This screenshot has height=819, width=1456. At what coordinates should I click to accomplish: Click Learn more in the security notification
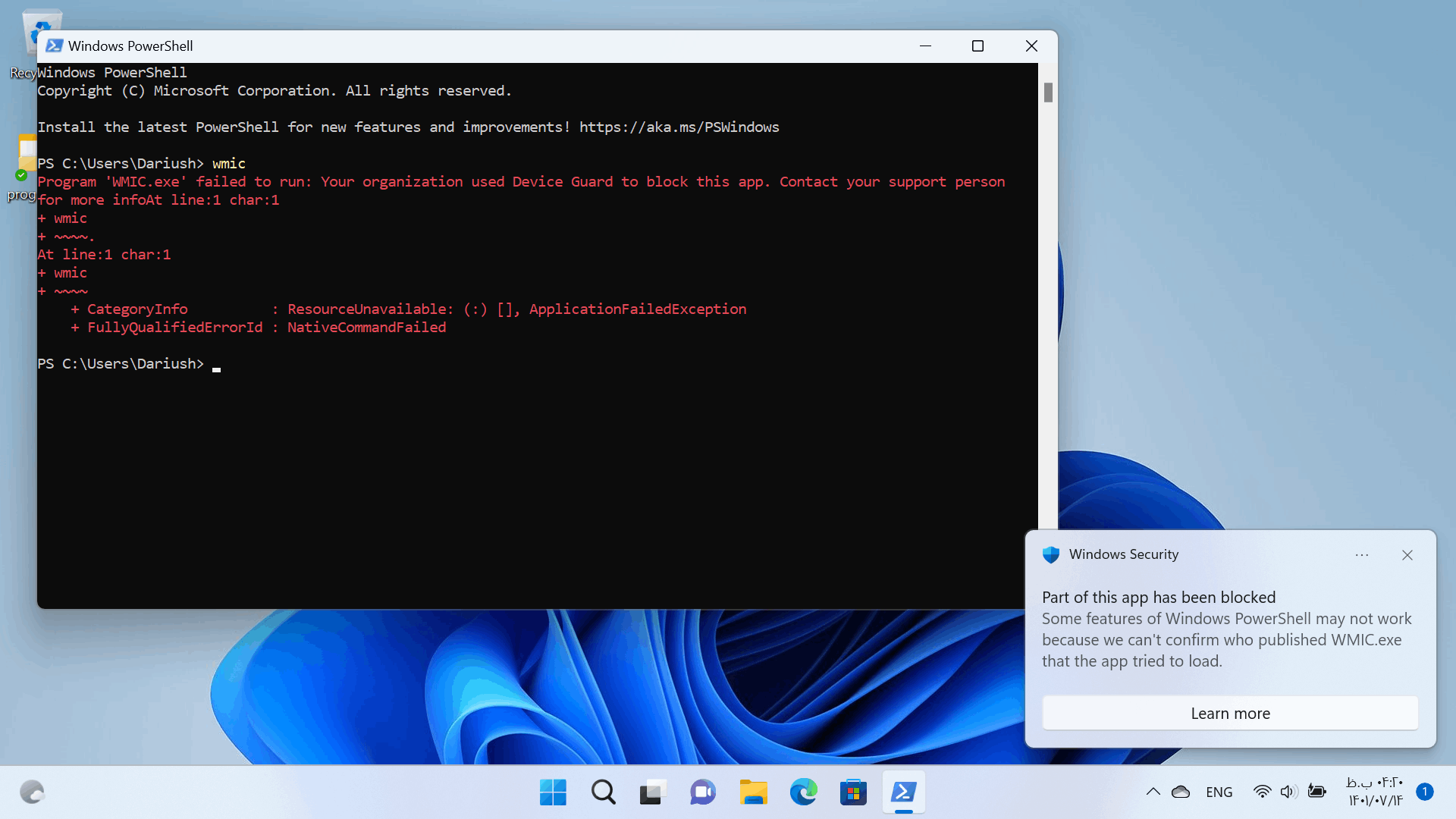(x=1230, y=713)
